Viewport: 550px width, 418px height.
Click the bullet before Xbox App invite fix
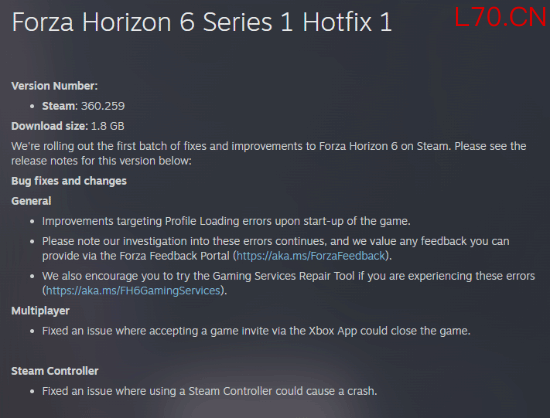tap(32, 331)
